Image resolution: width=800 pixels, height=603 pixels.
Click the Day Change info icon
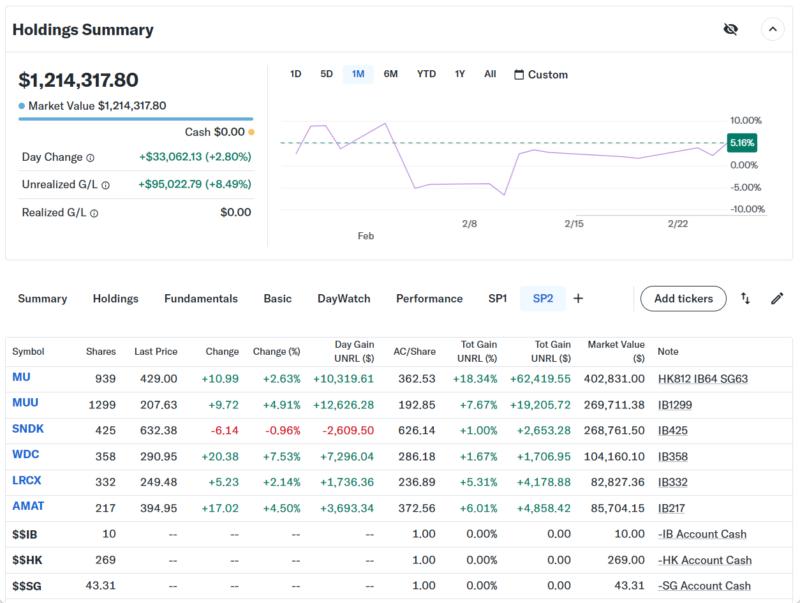tap(90, 158)
